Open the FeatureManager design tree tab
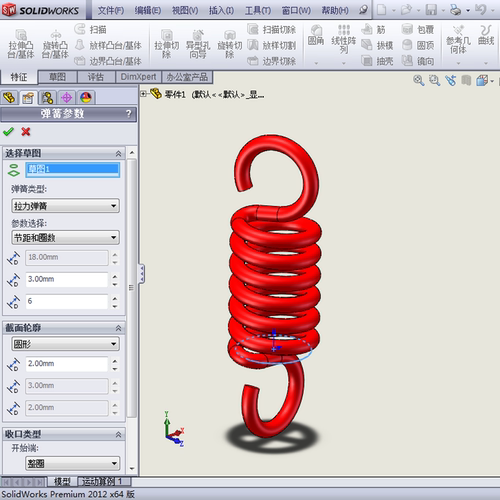Screen dimensions: 500x500 point(9,98)
